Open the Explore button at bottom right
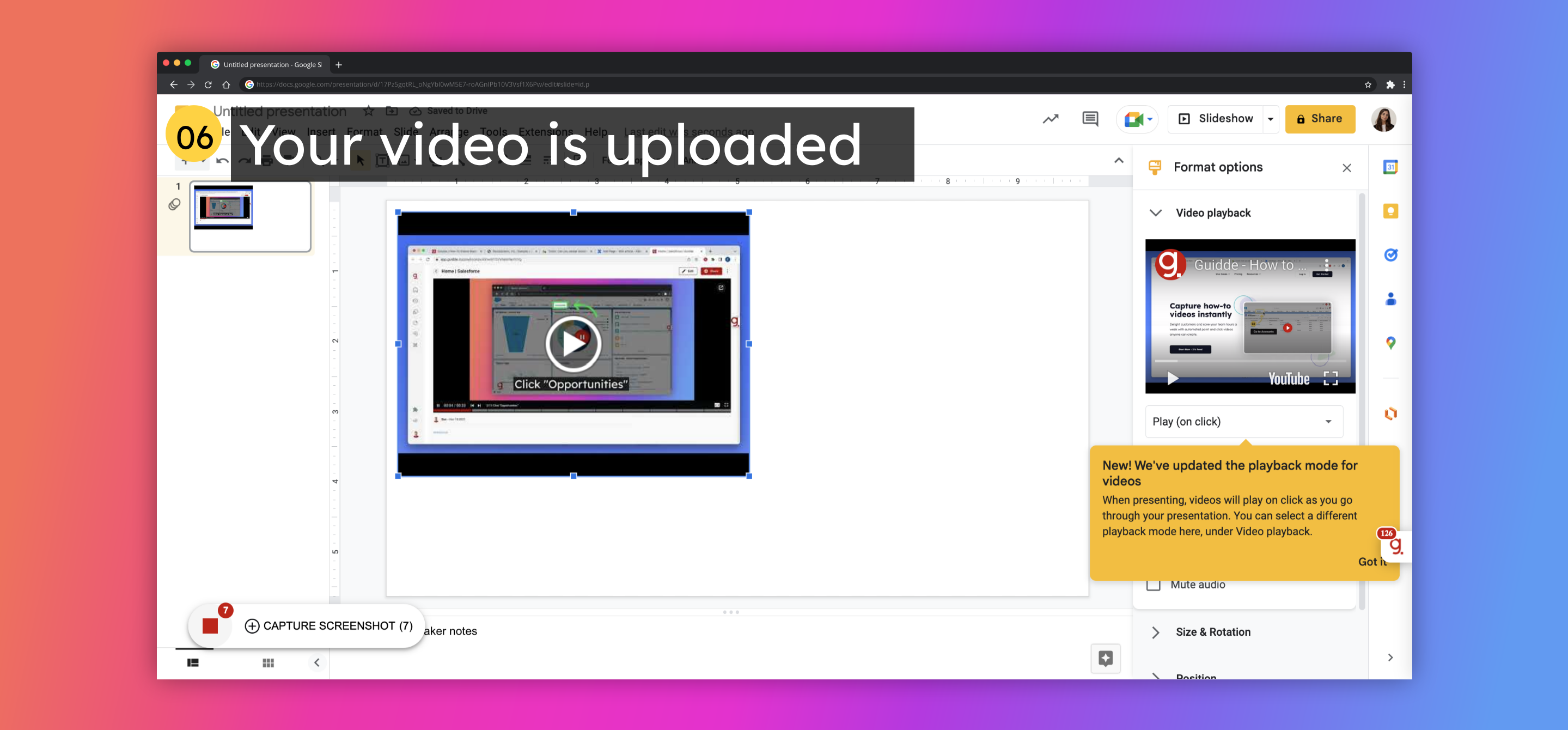 [1106, 658]
